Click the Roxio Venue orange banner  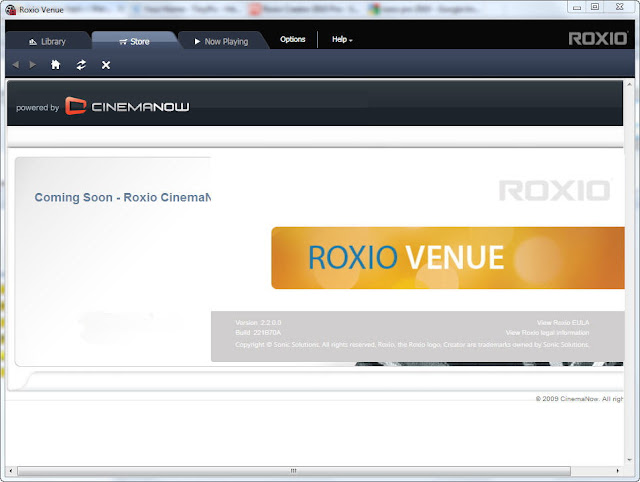click(x=448, y=258)
